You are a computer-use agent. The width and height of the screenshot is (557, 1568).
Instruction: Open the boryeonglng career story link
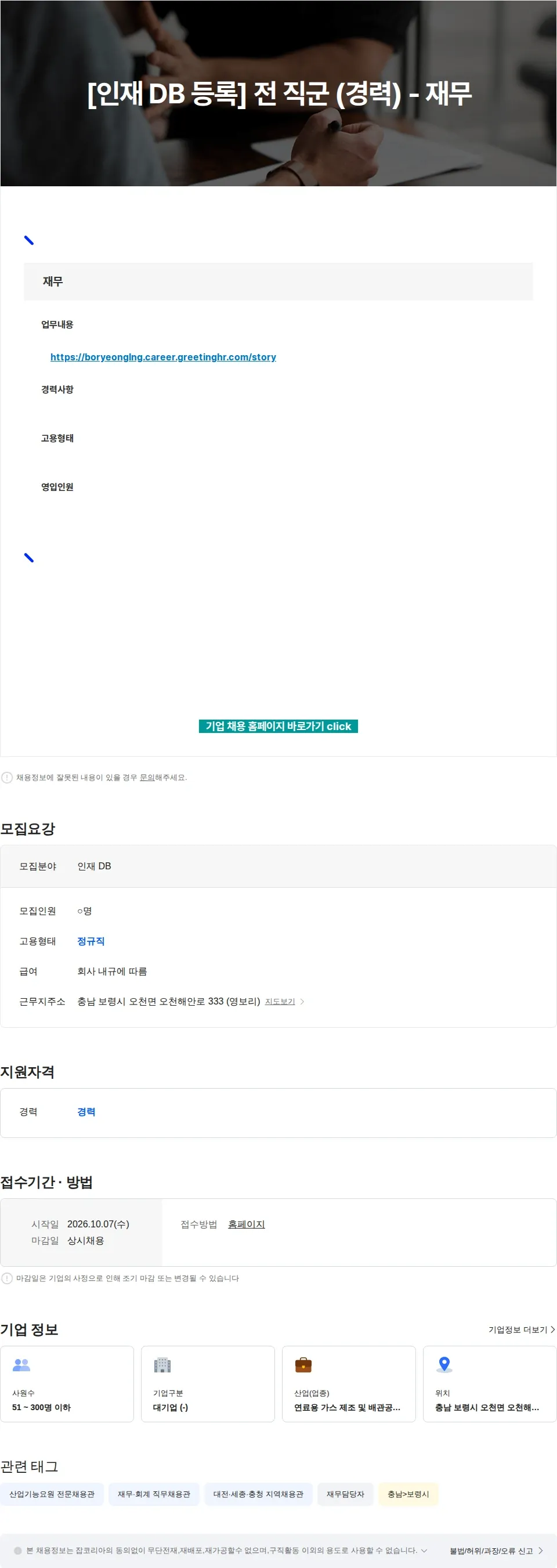[x=163, y=357]
